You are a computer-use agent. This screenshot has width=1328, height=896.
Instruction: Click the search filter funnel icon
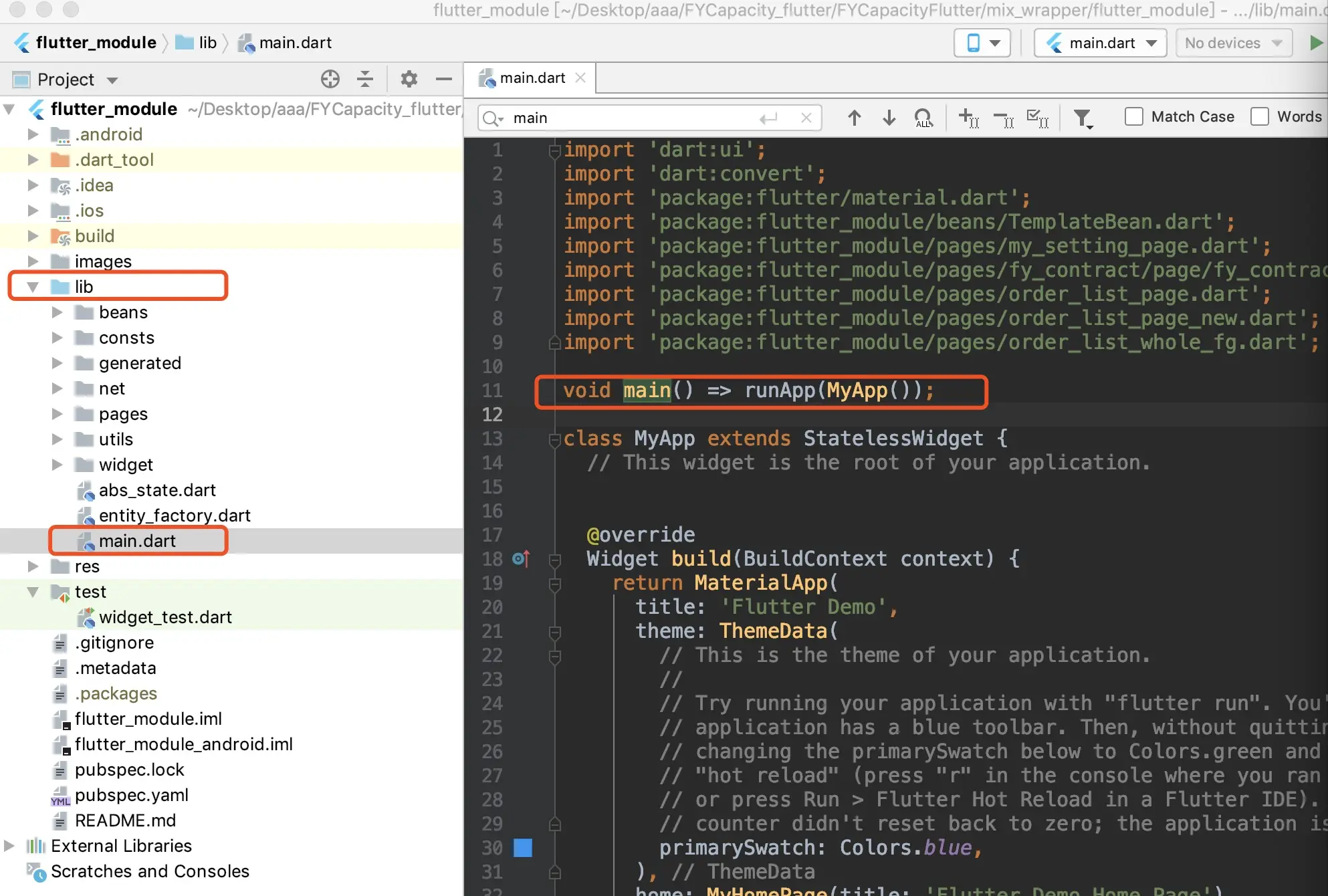[x=1082, y=118]
